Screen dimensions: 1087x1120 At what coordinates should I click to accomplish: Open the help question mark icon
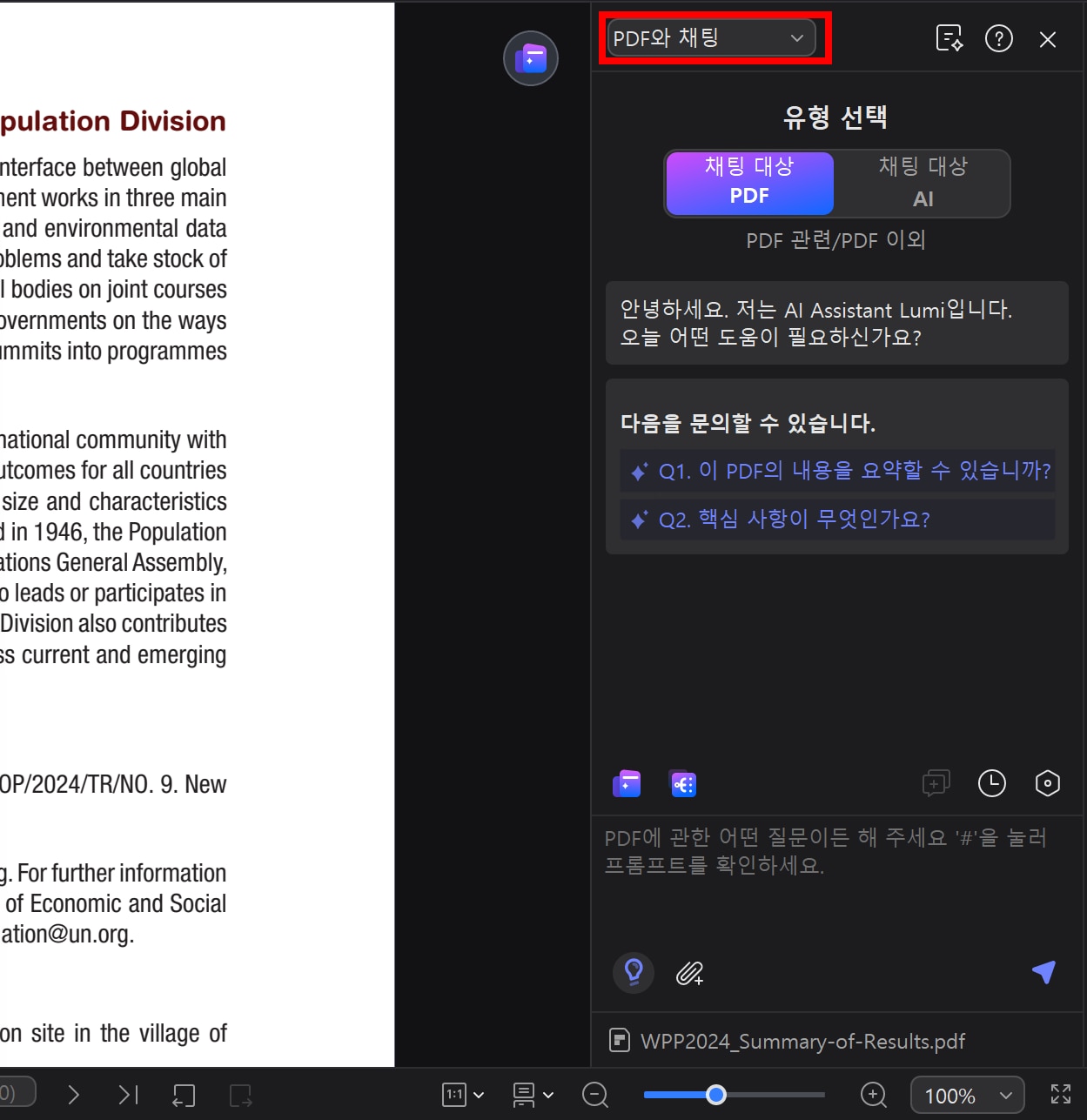point(998,38)
